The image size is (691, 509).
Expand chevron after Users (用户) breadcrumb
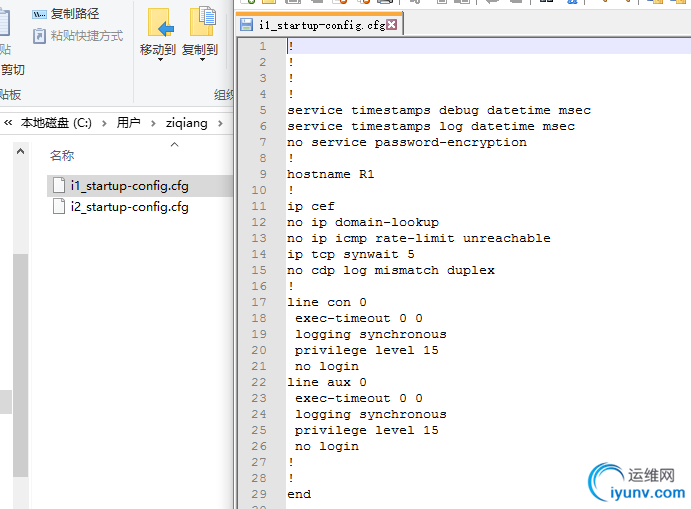pyautogui.click(x=153, y=123)
